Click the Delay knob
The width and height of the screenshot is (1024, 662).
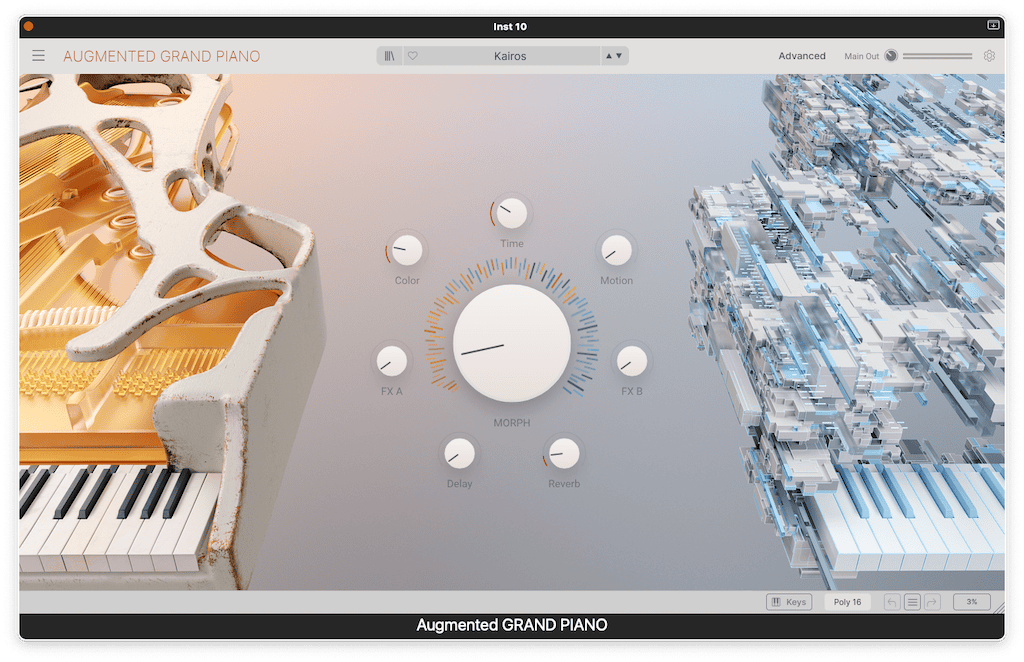click(x=459, y=454)
